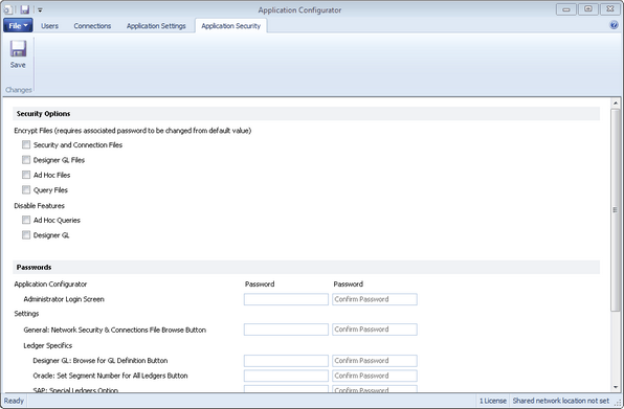Disable the Ad Hoc Queries feature
Viewport: 624px width, 409px height.
pos(27,220)
